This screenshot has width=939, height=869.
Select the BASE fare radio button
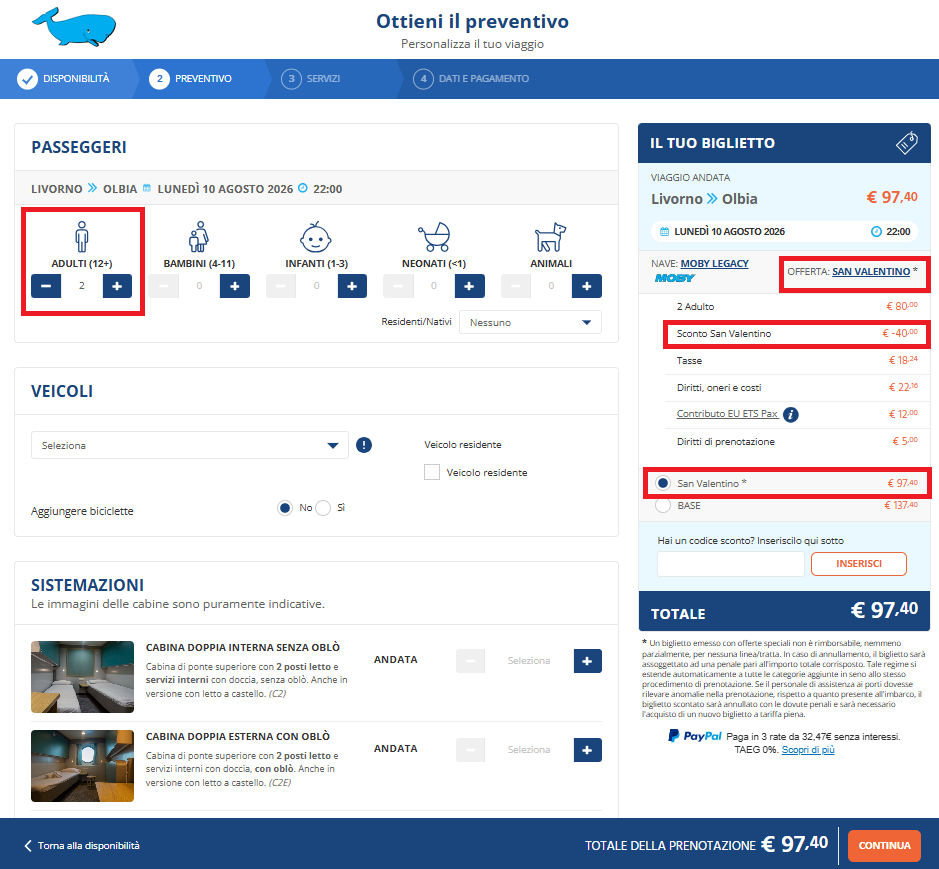point(663,506)
